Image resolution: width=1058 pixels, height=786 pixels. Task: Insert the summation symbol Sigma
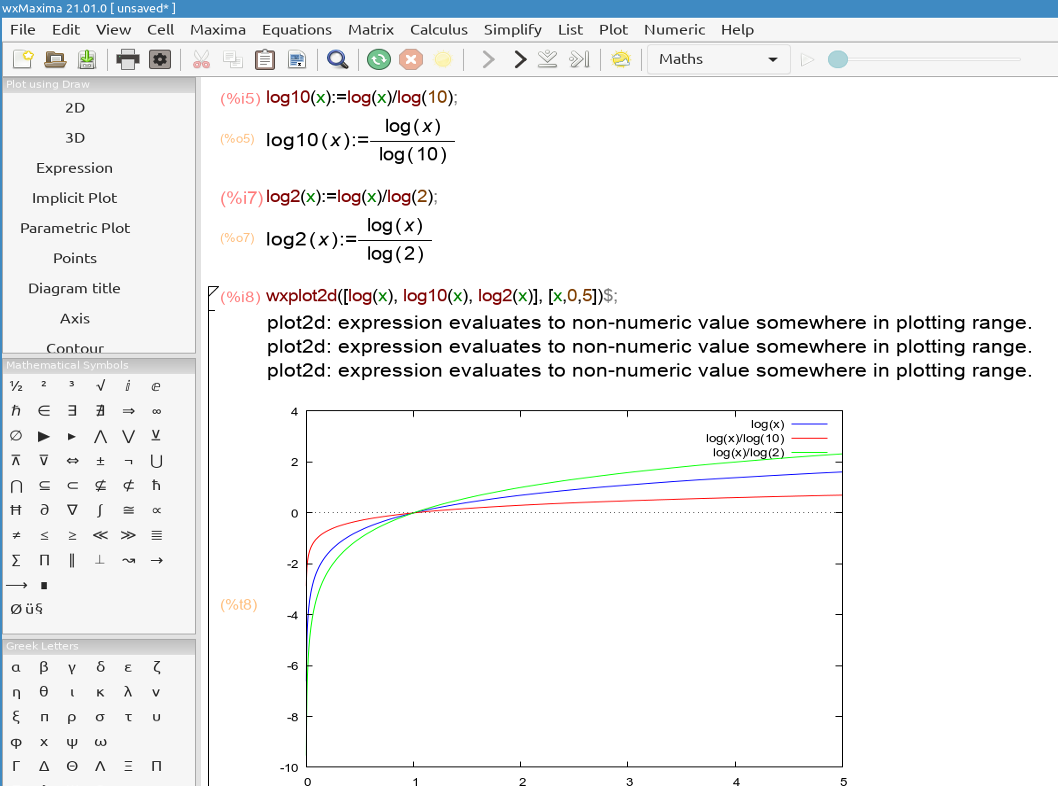15,560
